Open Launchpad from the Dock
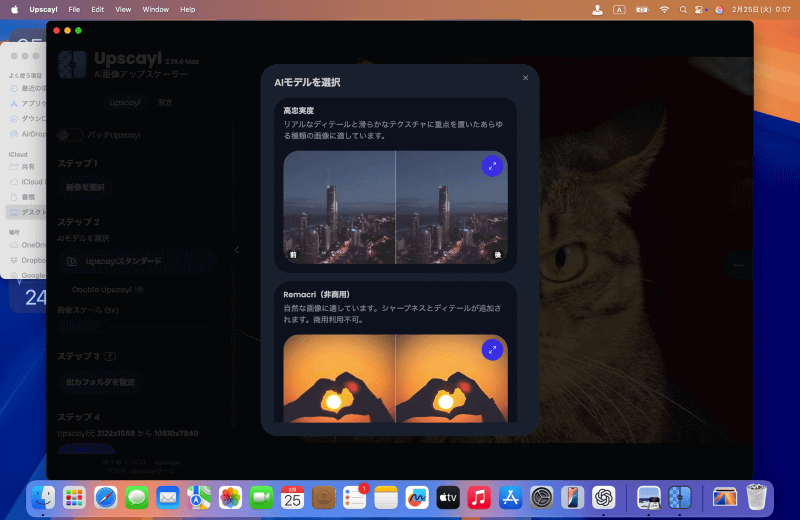The width and height of the screenshot is (800, 520). [x=74, y=497]
